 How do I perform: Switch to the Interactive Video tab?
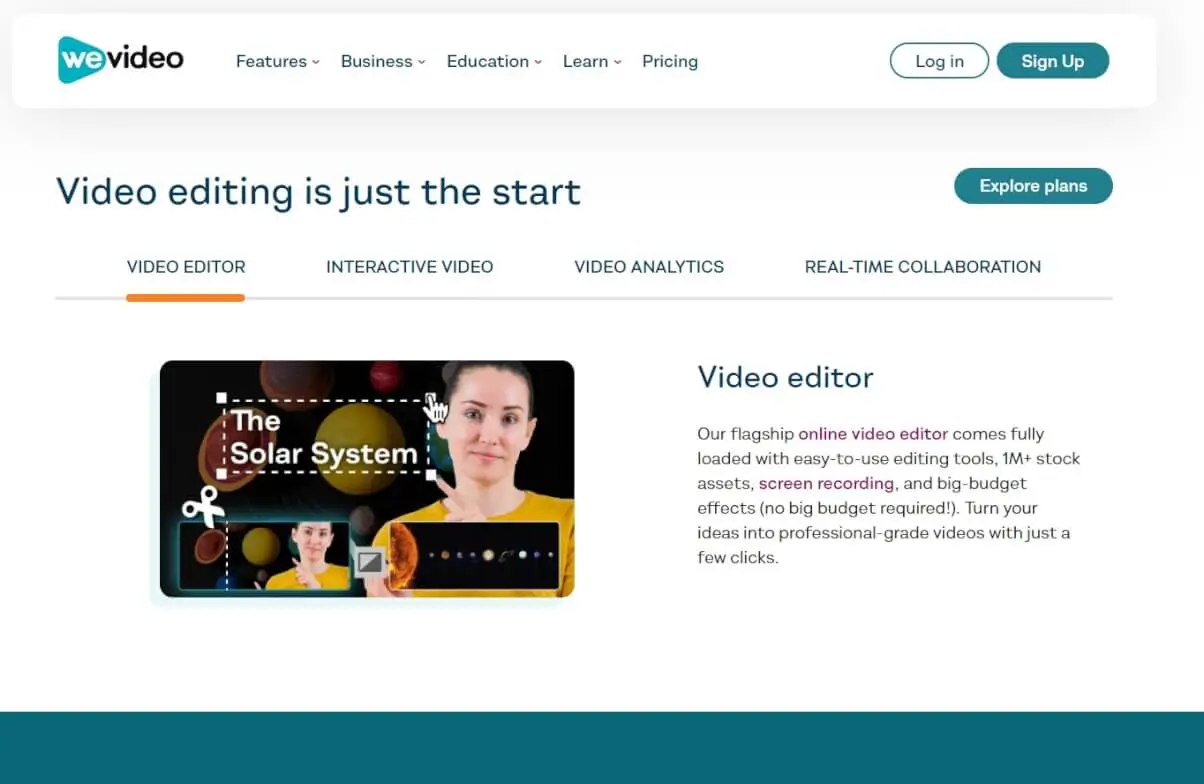coord(409,266)
